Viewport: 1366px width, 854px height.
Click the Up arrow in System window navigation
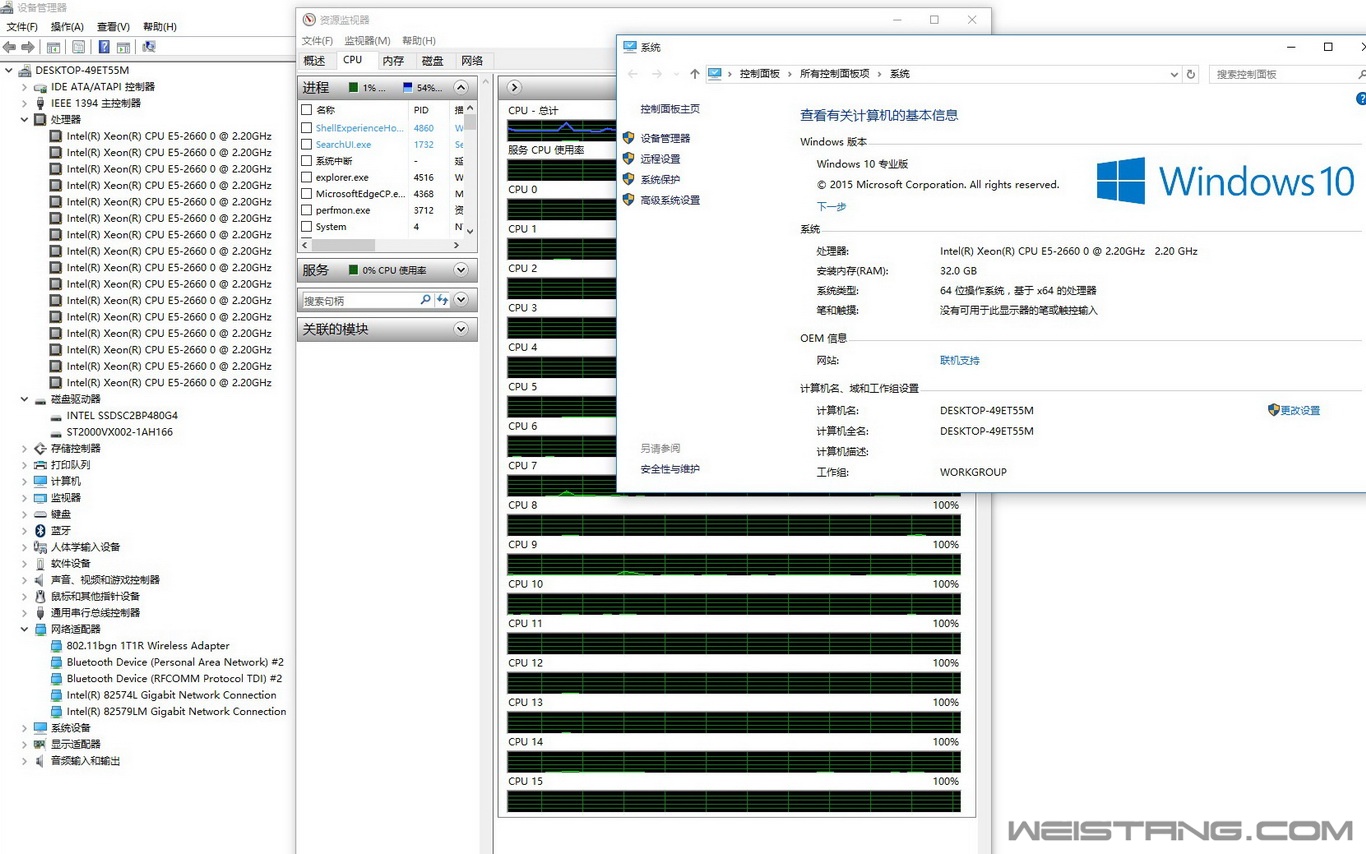pyautogui.click(x=695, y=74)
